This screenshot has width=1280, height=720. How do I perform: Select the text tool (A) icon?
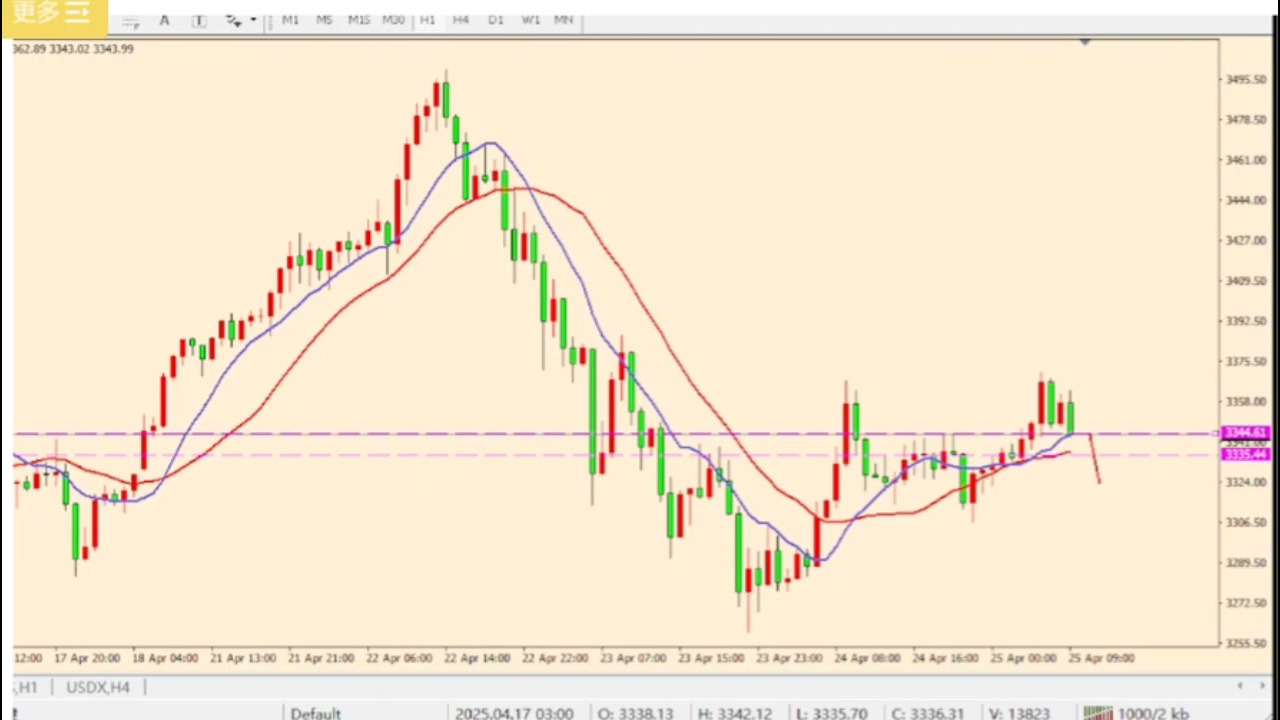click(164, 20)
